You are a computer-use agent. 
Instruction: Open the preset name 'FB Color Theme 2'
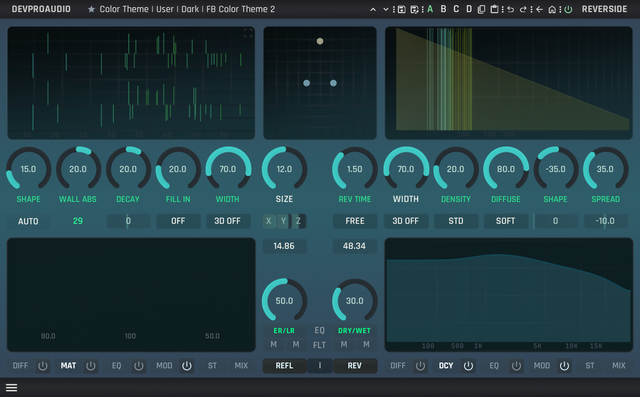240,9
